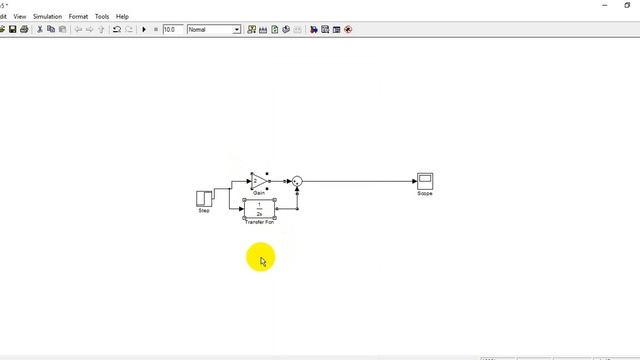Image resolution: width=640 pixels, height=360 pixels.
Task: Click the 'Transfer Fcn' block label
Action: pos(259,222)
